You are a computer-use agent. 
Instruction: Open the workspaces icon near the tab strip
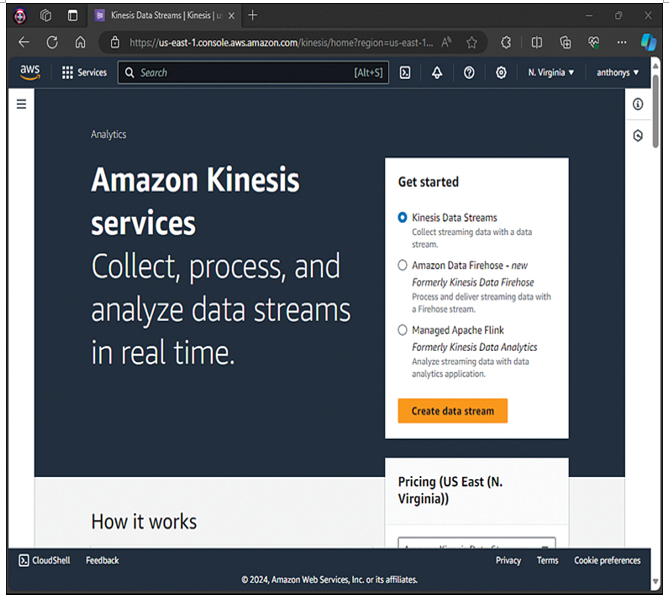[46, 16]
